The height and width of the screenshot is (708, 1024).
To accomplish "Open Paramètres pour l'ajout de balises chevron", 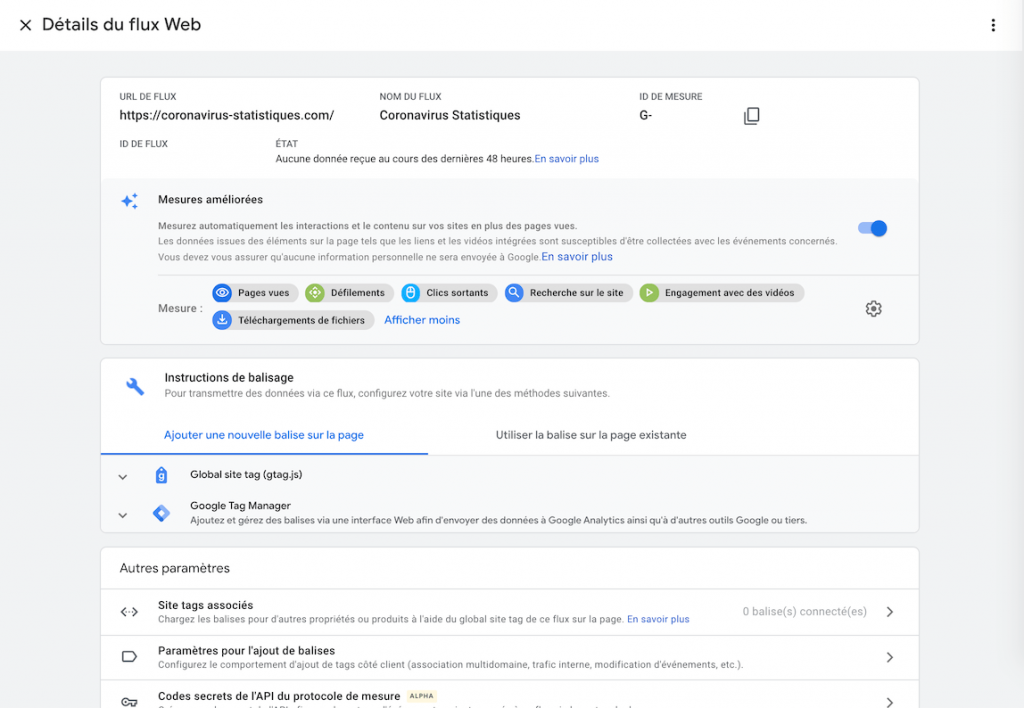I will (889, 657).
